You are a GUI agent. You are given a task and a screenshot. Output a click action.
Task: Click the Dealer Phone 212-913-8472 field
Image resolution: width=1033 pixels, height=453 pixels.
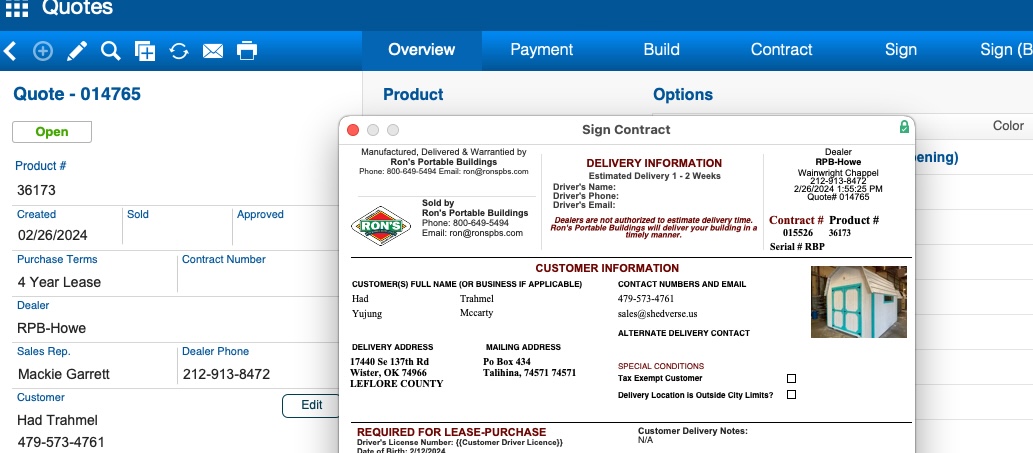[227, 374]
